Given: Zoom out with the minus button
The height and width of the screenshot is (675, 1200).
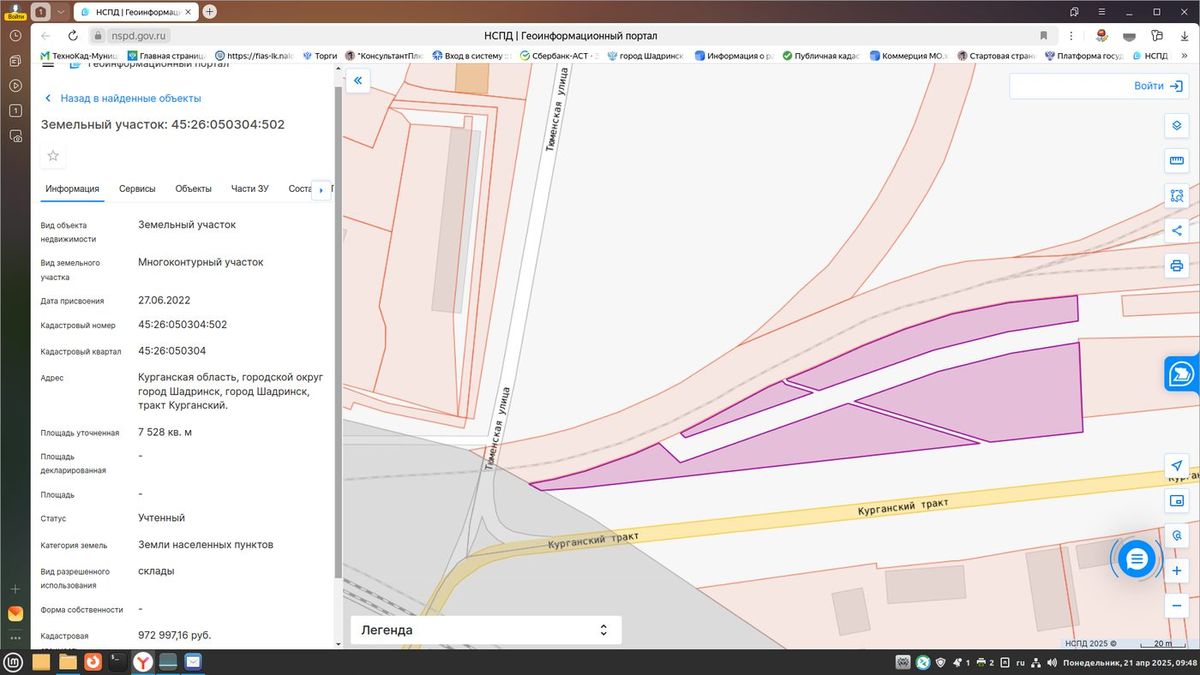Looking at the screenshot, I should tap(1177, 606).
